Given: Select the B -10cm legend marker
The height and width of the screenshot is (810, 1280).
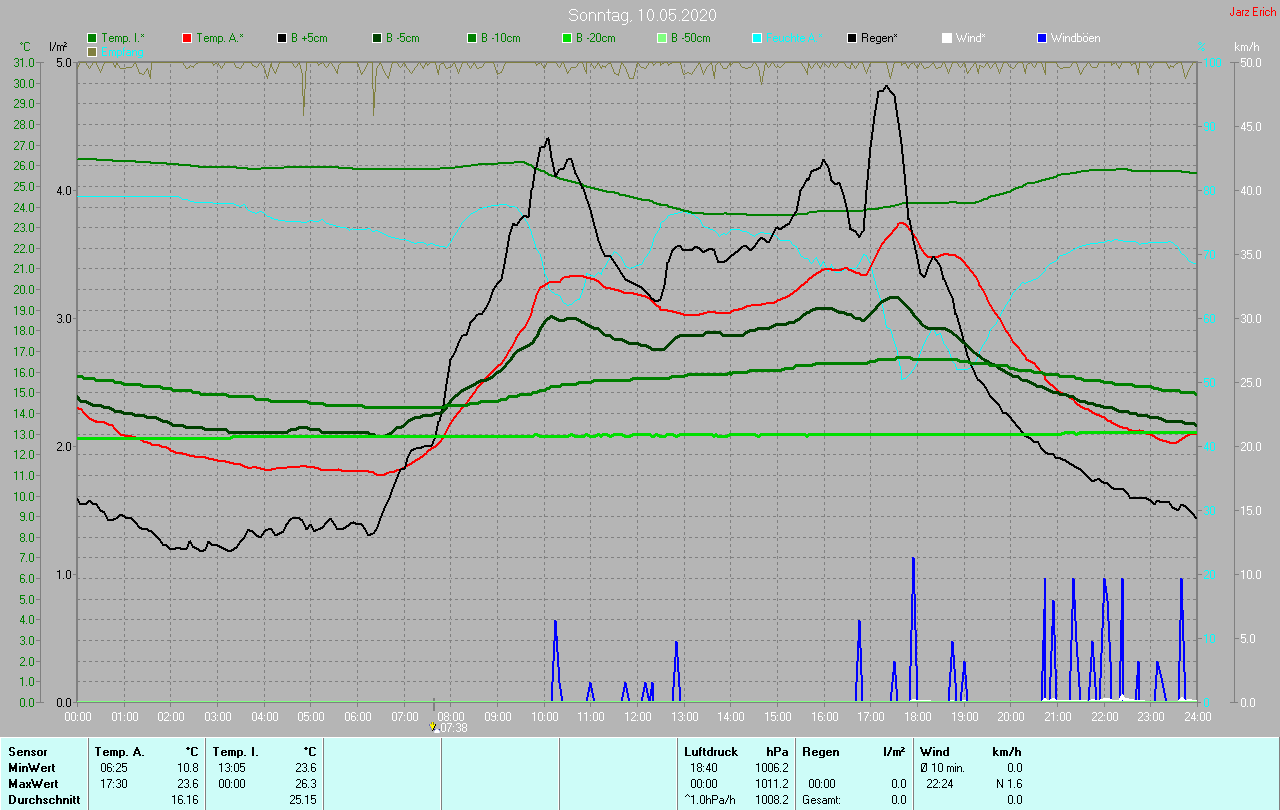Looking at the screenshot, I should pyautogui.click(x=472, y=38).
